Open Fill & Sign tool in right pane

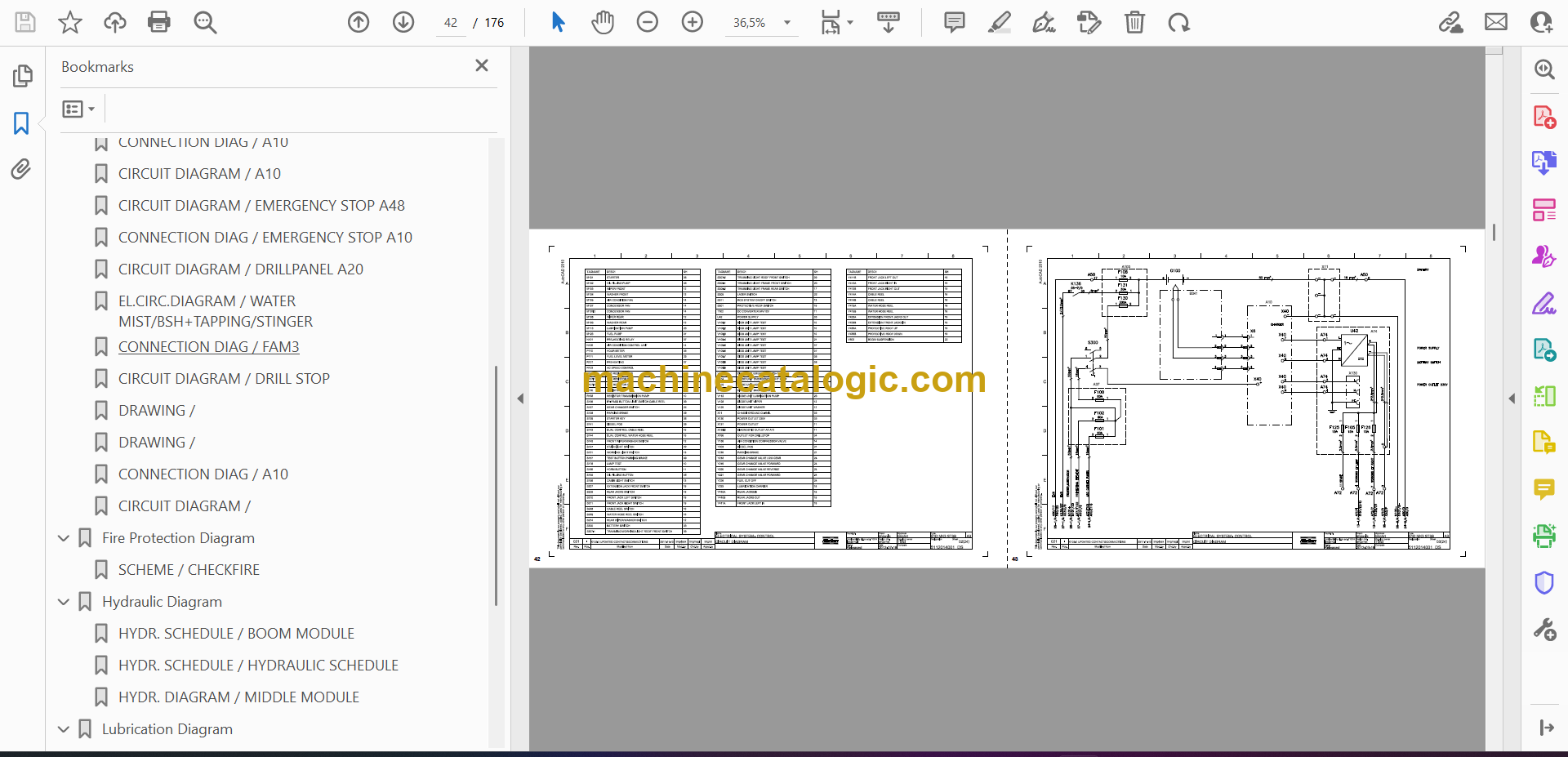point(1544,303)
